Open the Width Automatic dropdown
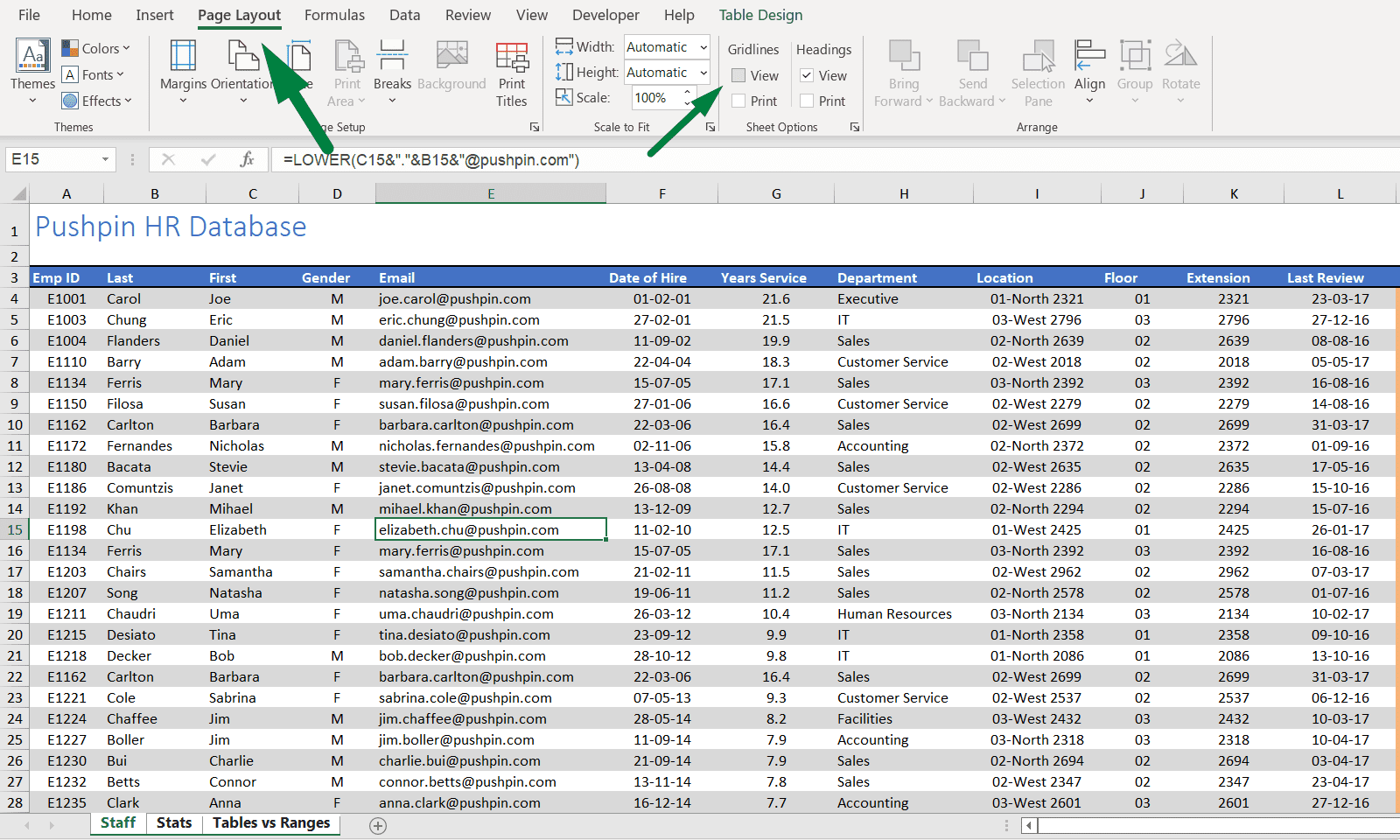The image size is (1400, 840). point(700,46)
